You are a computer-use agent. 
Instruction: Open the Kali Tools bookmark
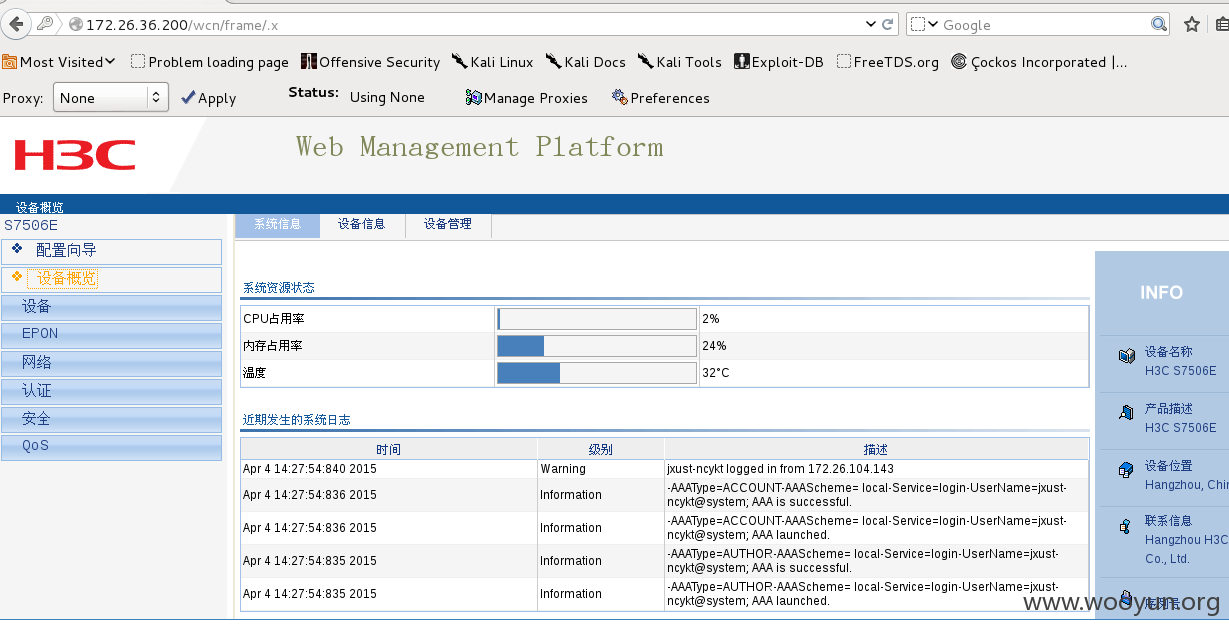679,62
